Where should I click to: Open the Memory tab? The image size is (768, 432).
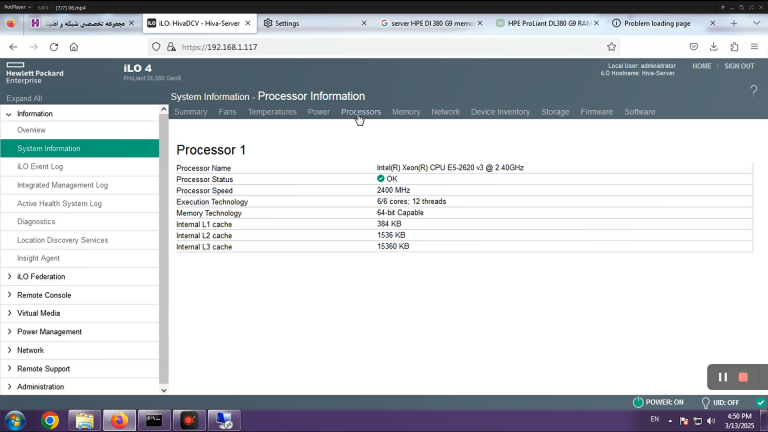tap(406, 112)
